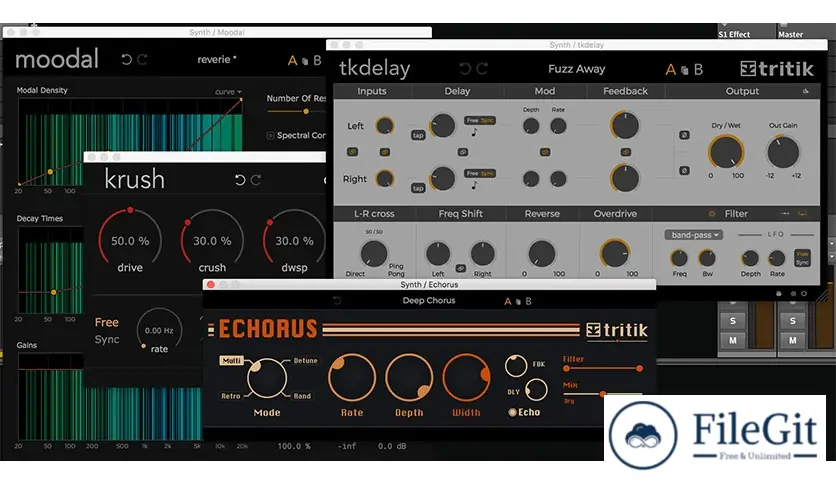The height and width of the screenshot is (484, 836).
Task: Solo the right mixer channel with S button
Action: (x=792, y=320)
